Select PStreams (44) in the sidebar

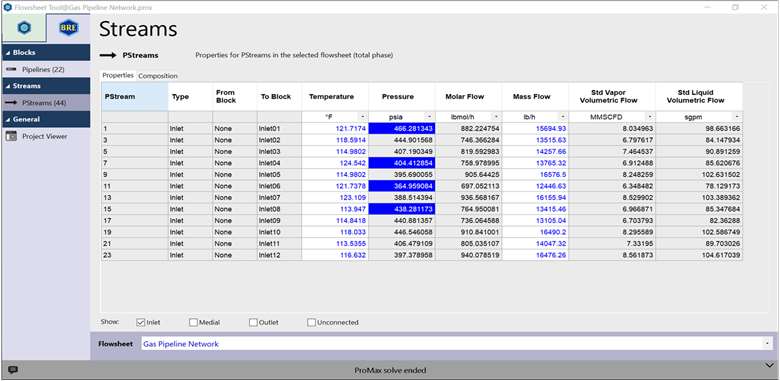click(44, 103)
